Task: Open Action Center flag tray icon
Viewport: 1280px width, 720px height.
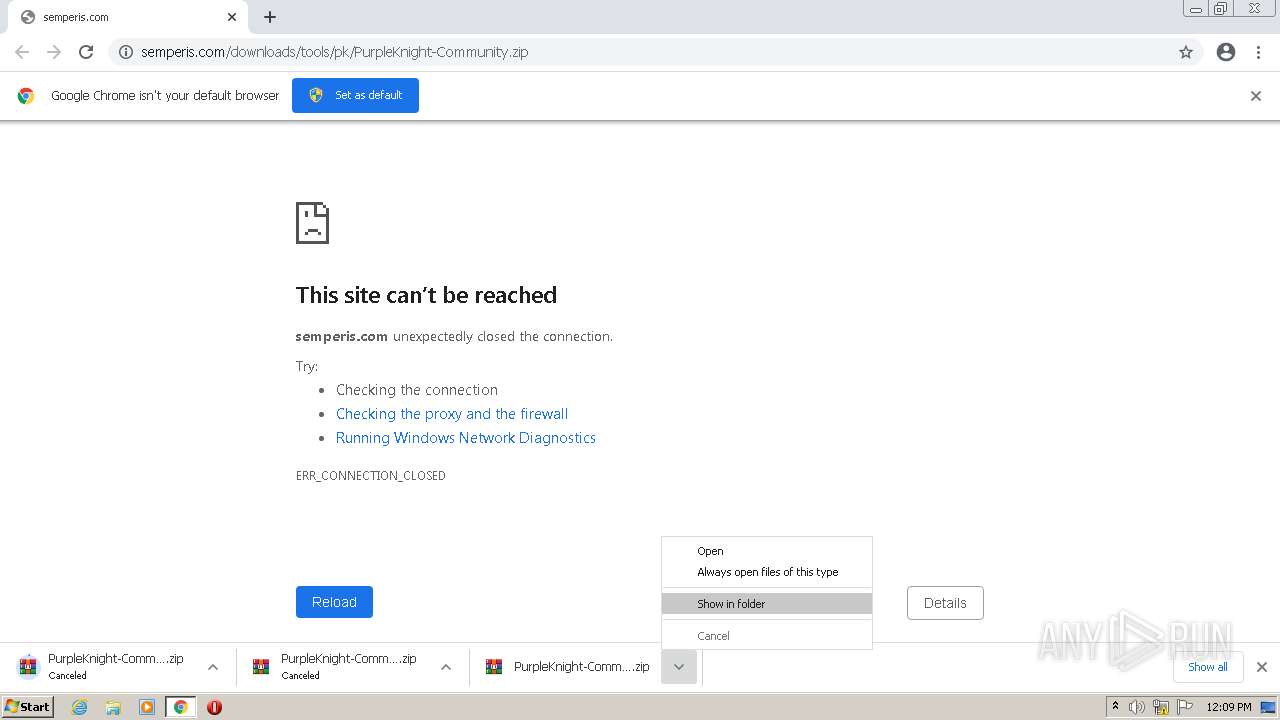Action: coord(1184,707)
